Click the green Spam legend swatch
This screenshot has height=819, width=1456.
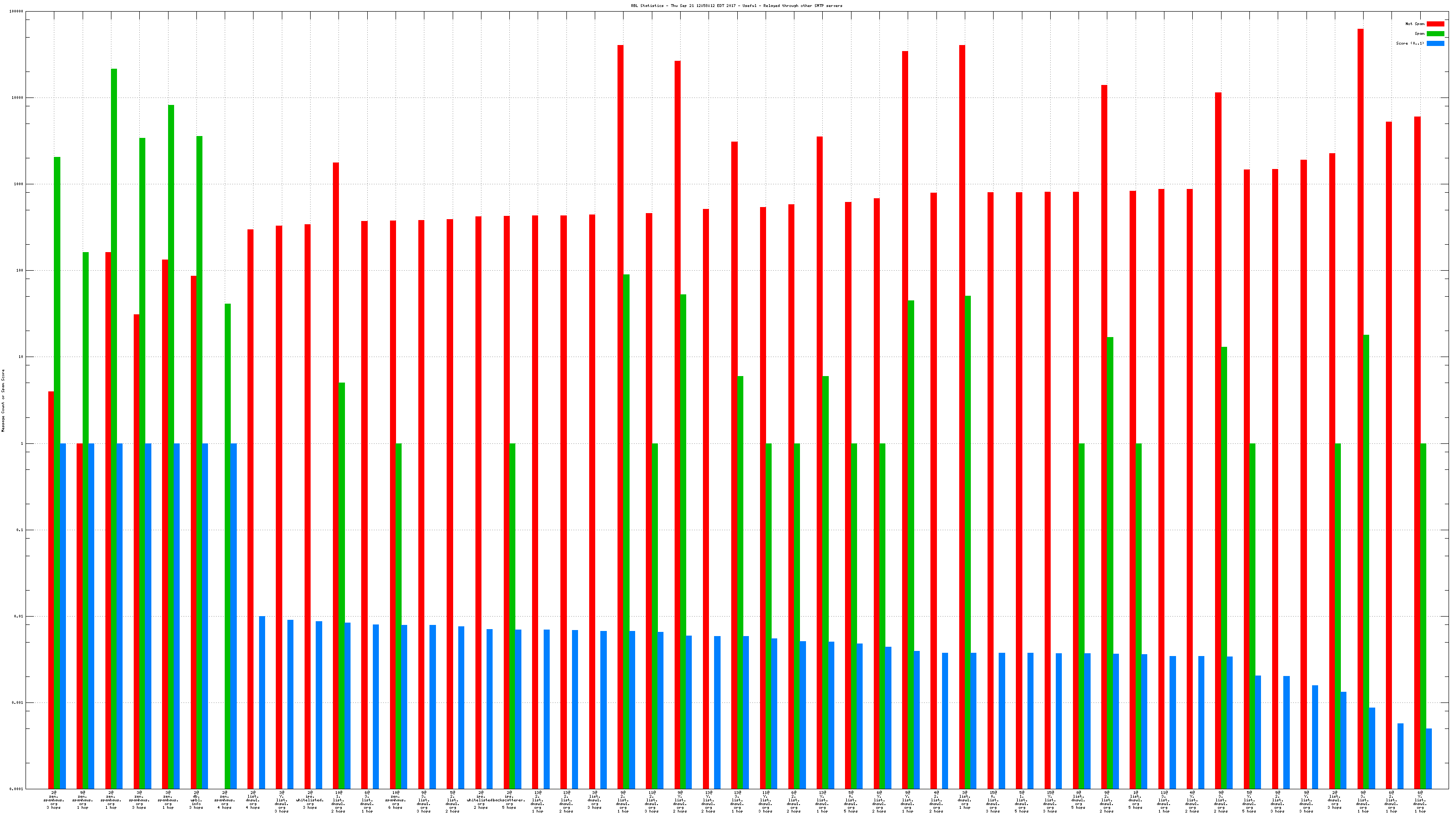1435,33
